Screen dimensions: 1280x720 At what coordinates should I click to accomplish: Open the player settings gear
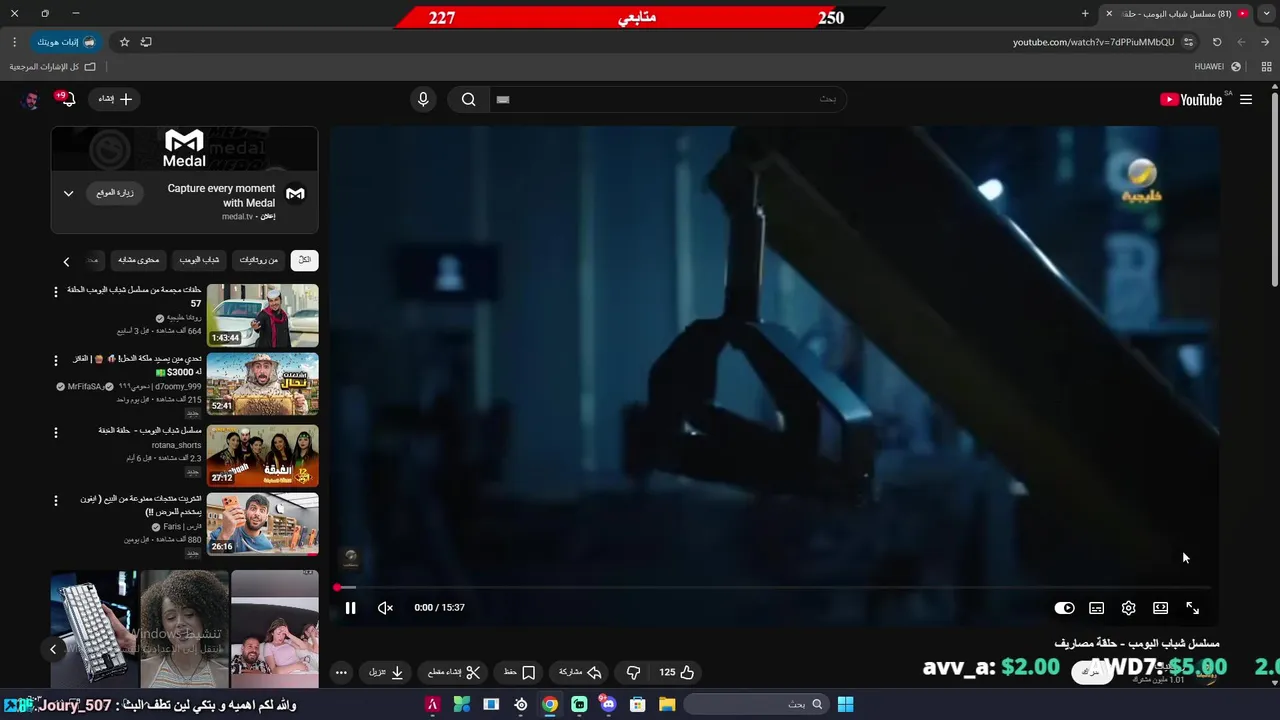tap(1128, 608)
